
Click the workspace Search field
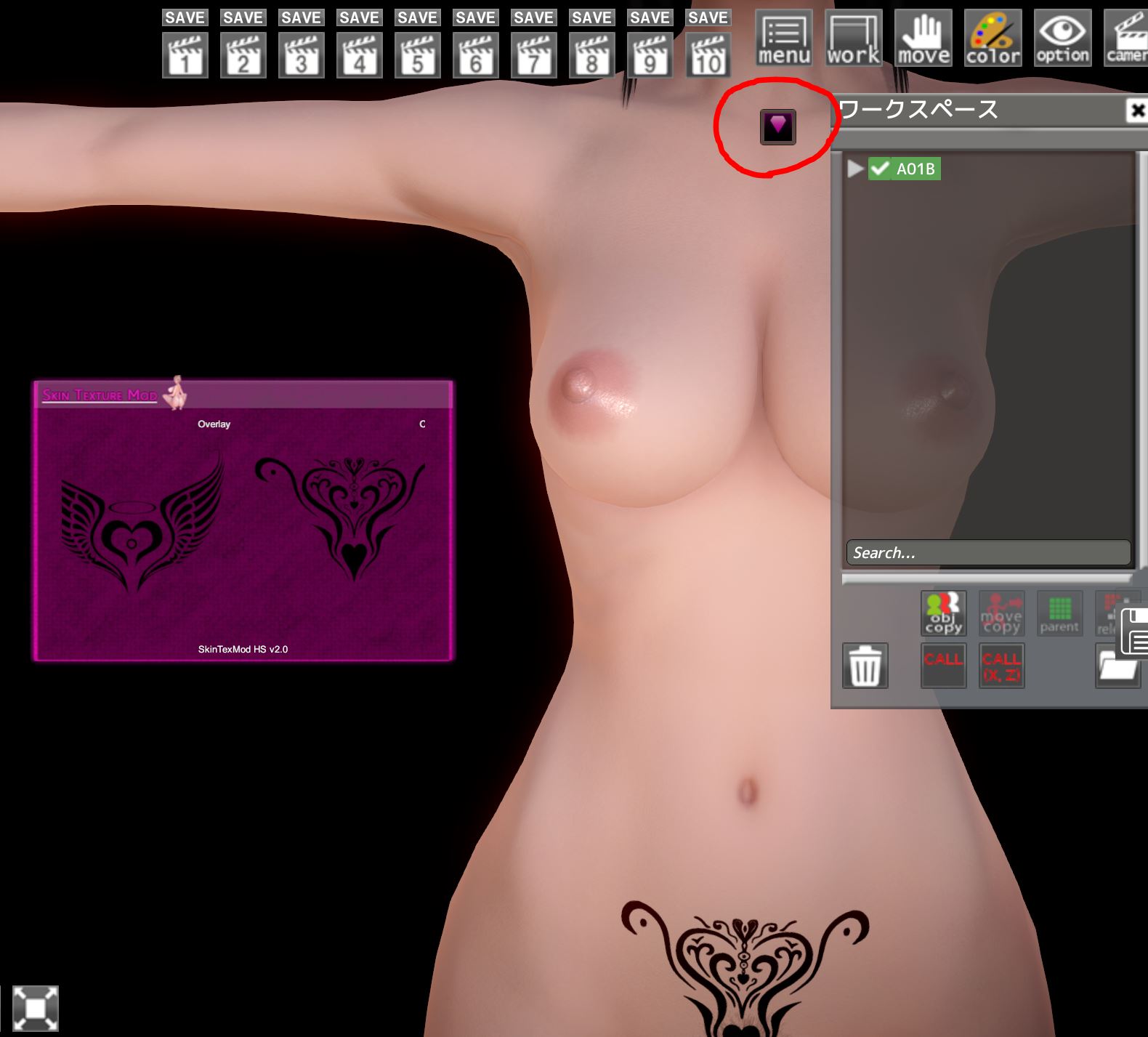[988, 553]
